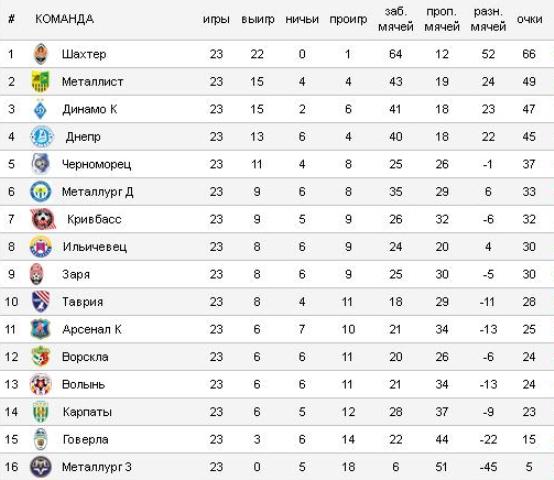Click the Шахтер club logo
This screenshot has width=554, height=480.
pos(41,54)
